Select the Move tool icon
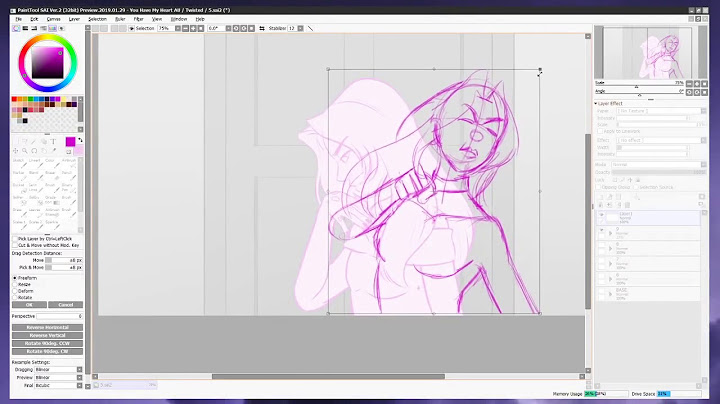The height and width of the screenshot is (404, 720). (x=15, y=151)
